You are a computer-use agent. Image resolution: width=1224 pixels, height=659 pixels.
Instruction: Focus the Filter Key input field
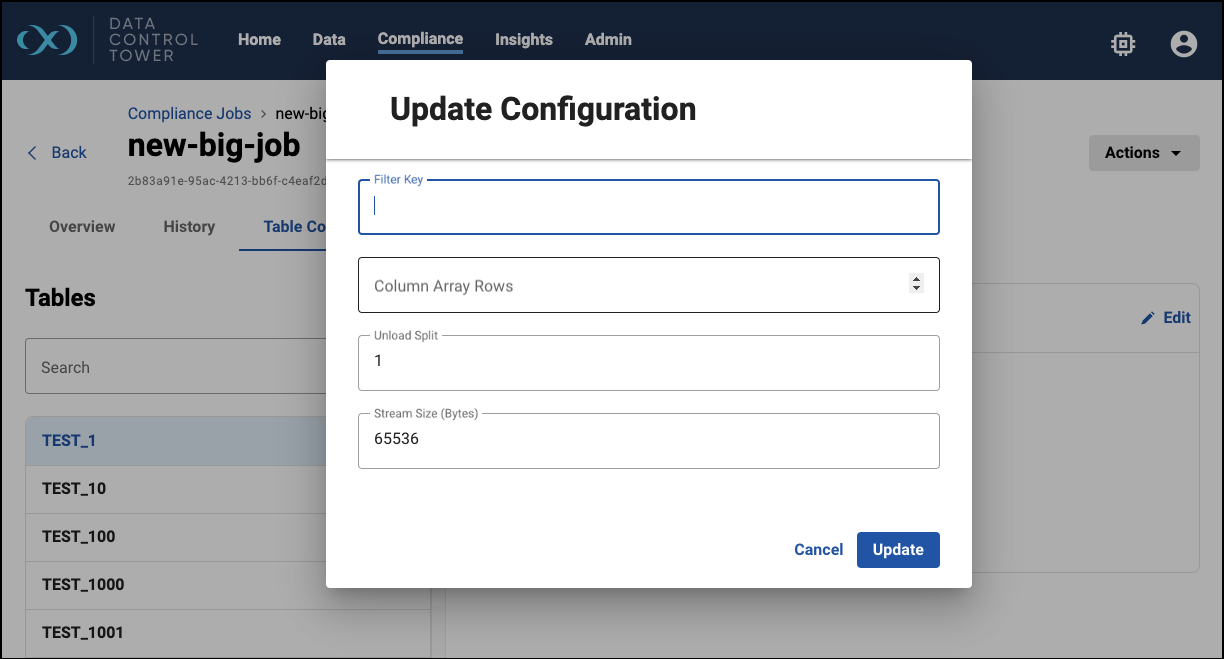648,207
